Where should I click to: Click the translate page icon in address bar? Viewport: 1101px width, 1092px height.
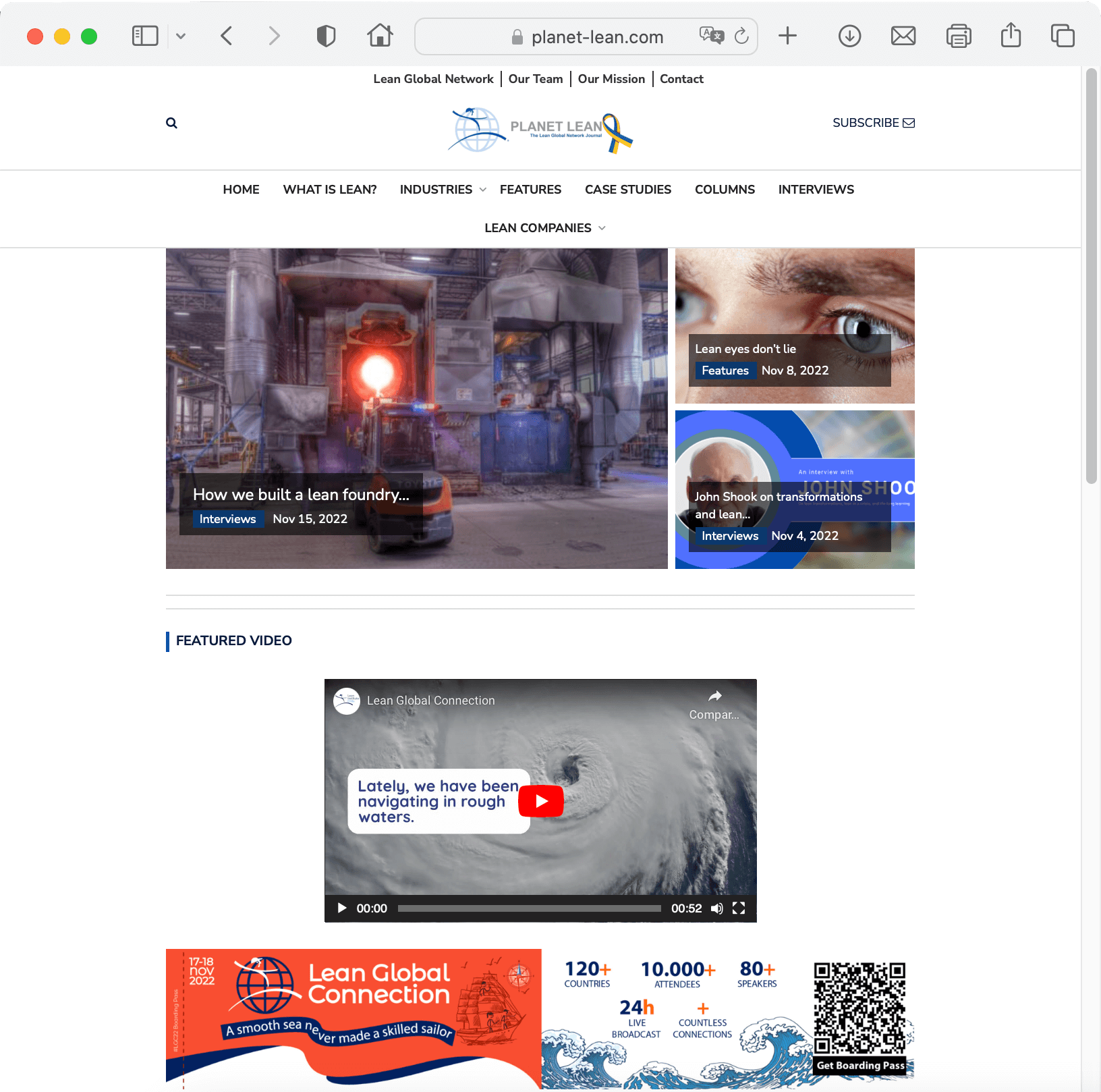(712, 36)
